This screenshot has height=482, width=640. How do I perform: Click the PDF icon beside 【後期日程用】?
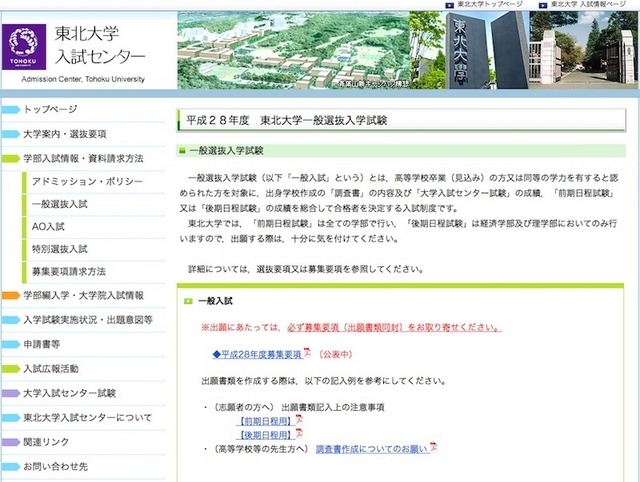click(299, 433)
